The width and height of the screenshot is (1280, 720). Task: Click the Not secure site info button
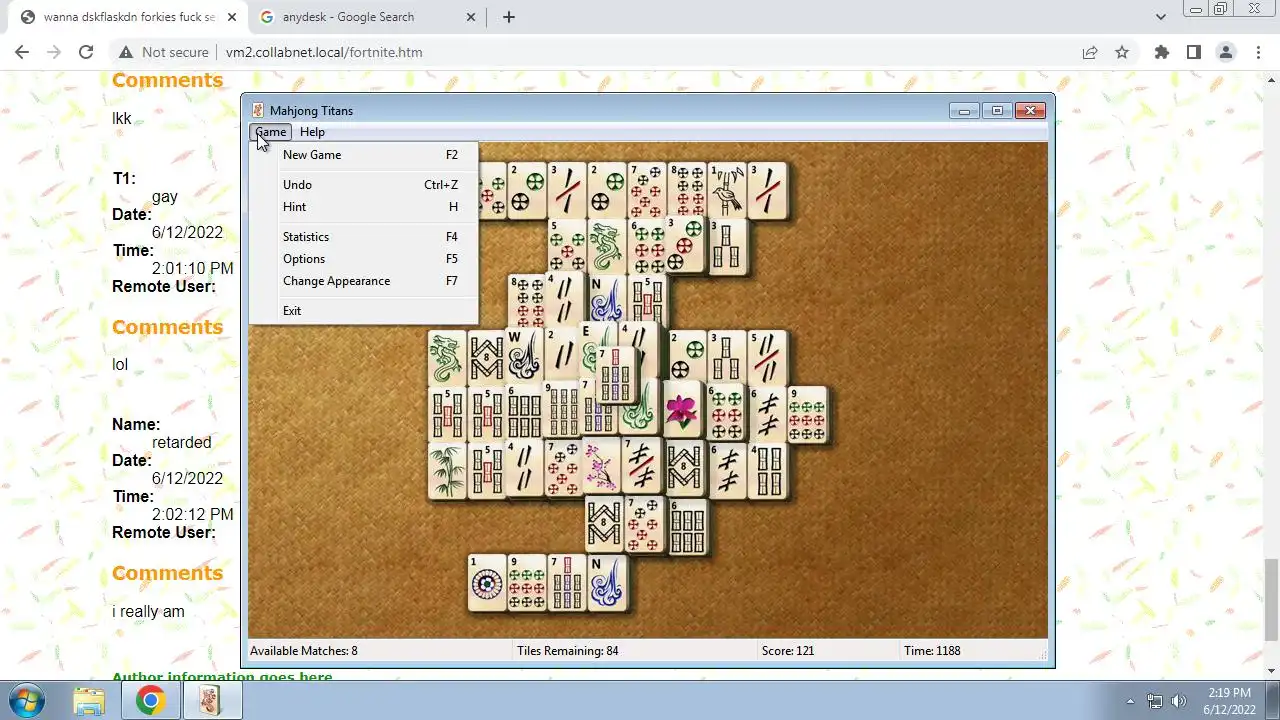click(164, 52)
